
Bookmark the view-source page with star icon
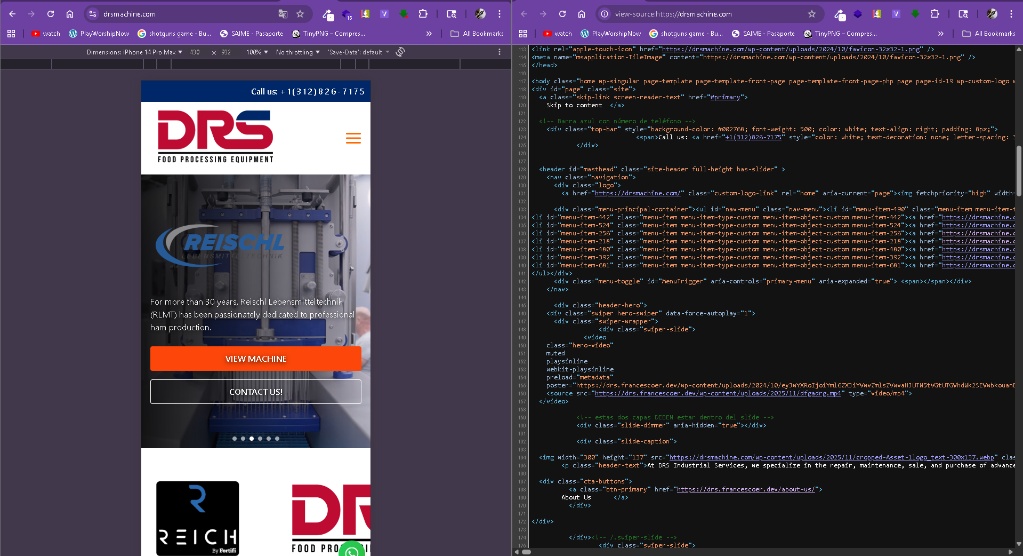click(812, 14)
